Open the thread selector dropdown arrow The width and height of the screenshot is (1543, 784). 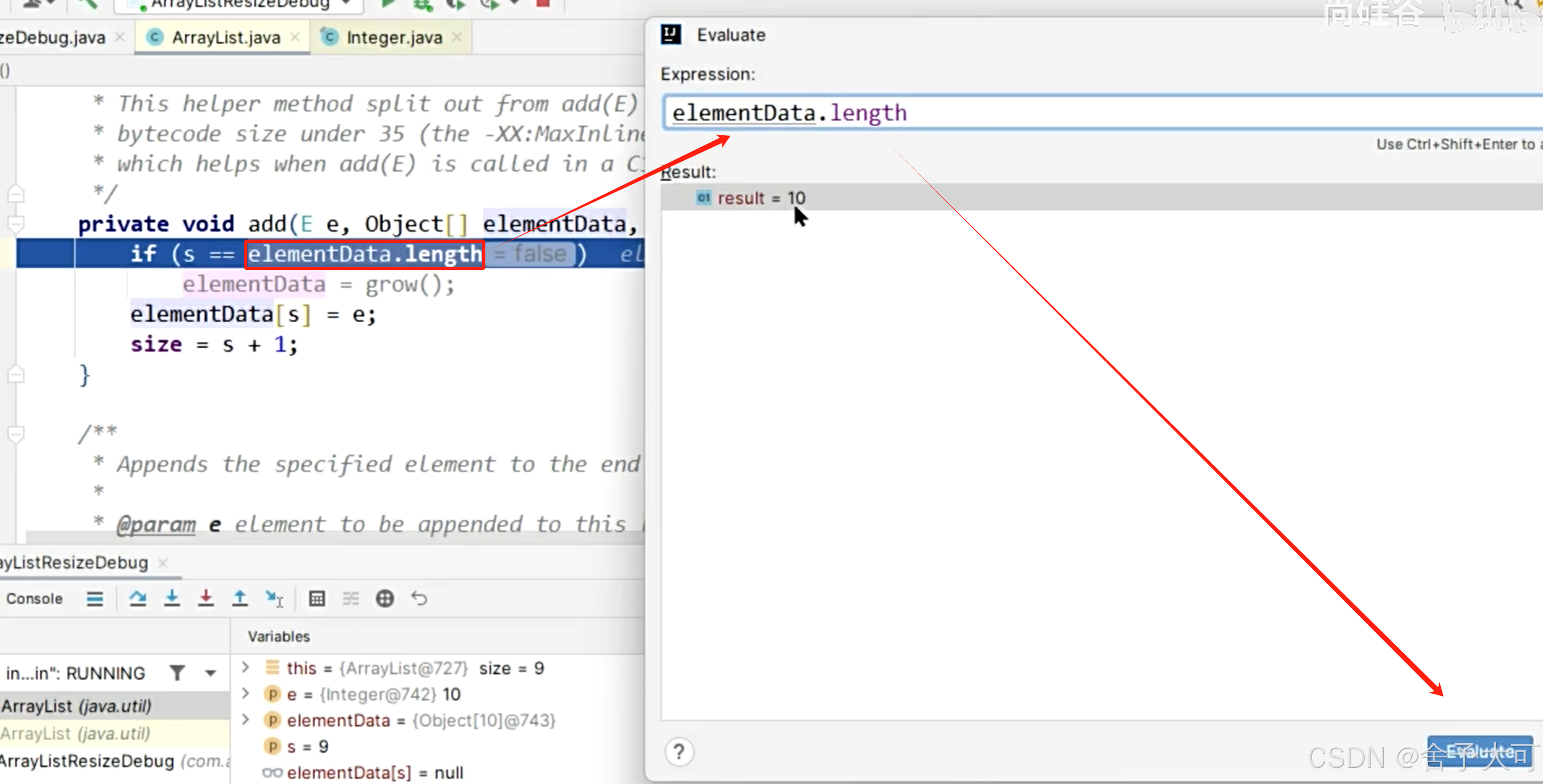tap(210, 673)
